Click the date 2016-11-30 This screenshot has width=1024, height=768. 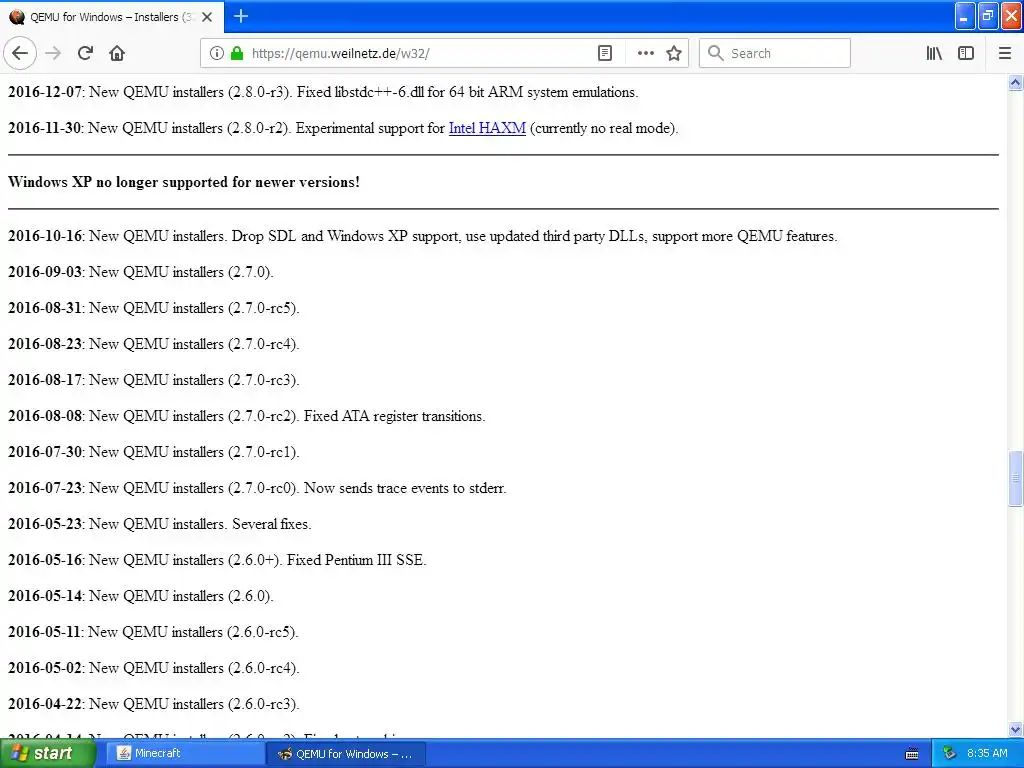click(44, 128)
